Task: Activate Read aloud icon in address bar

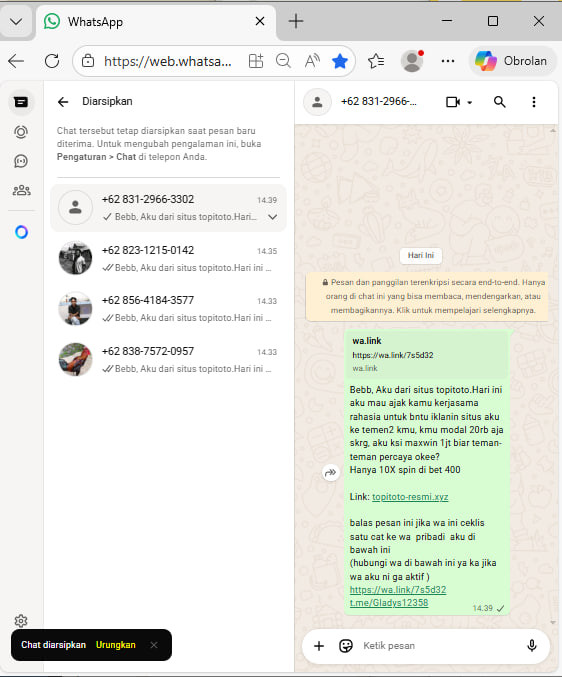Action: point(312,61)
